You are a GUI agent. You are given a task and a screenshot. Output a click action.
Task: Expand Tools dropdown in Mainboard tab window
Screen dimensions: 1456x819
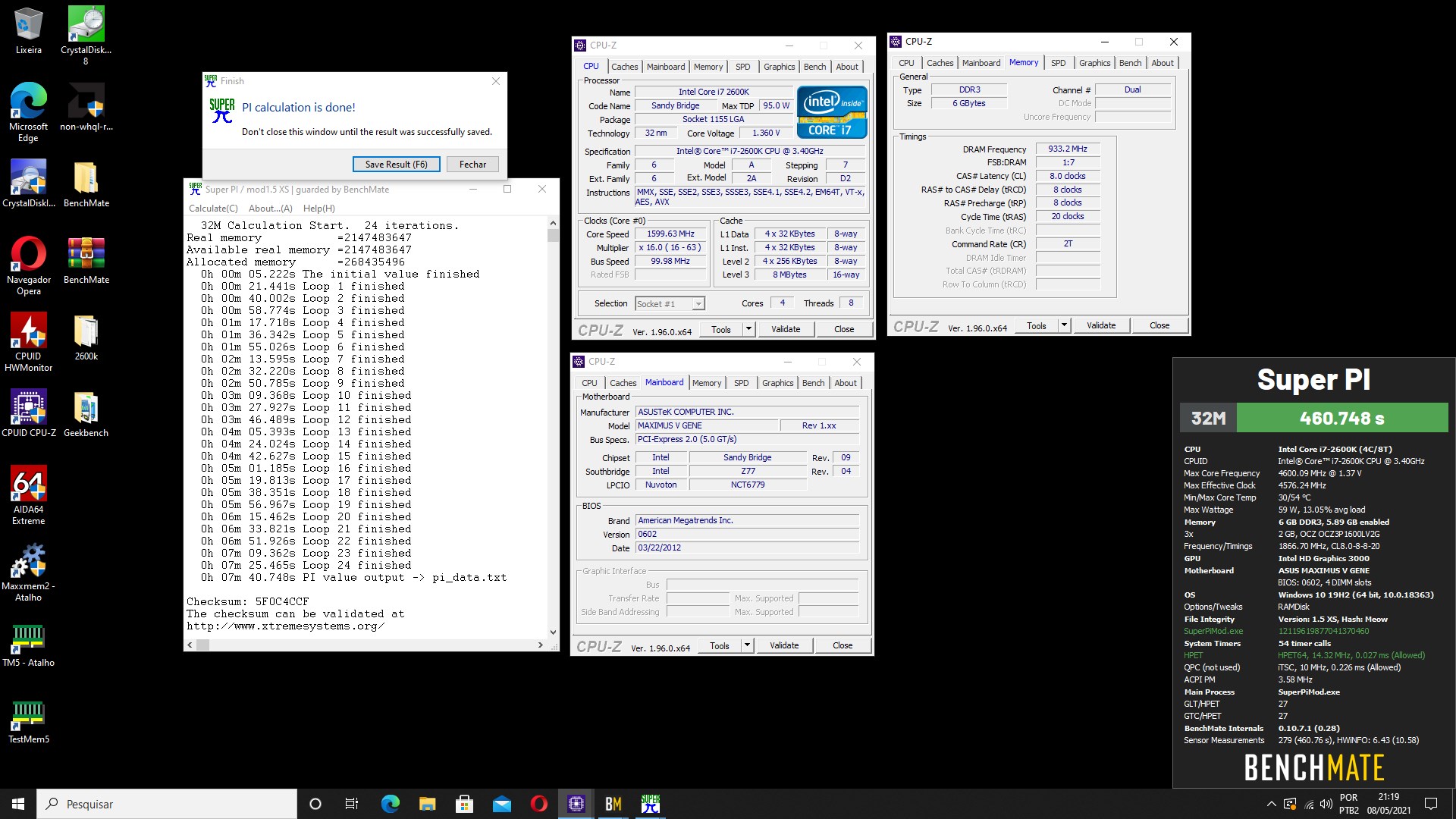point(747,645)
